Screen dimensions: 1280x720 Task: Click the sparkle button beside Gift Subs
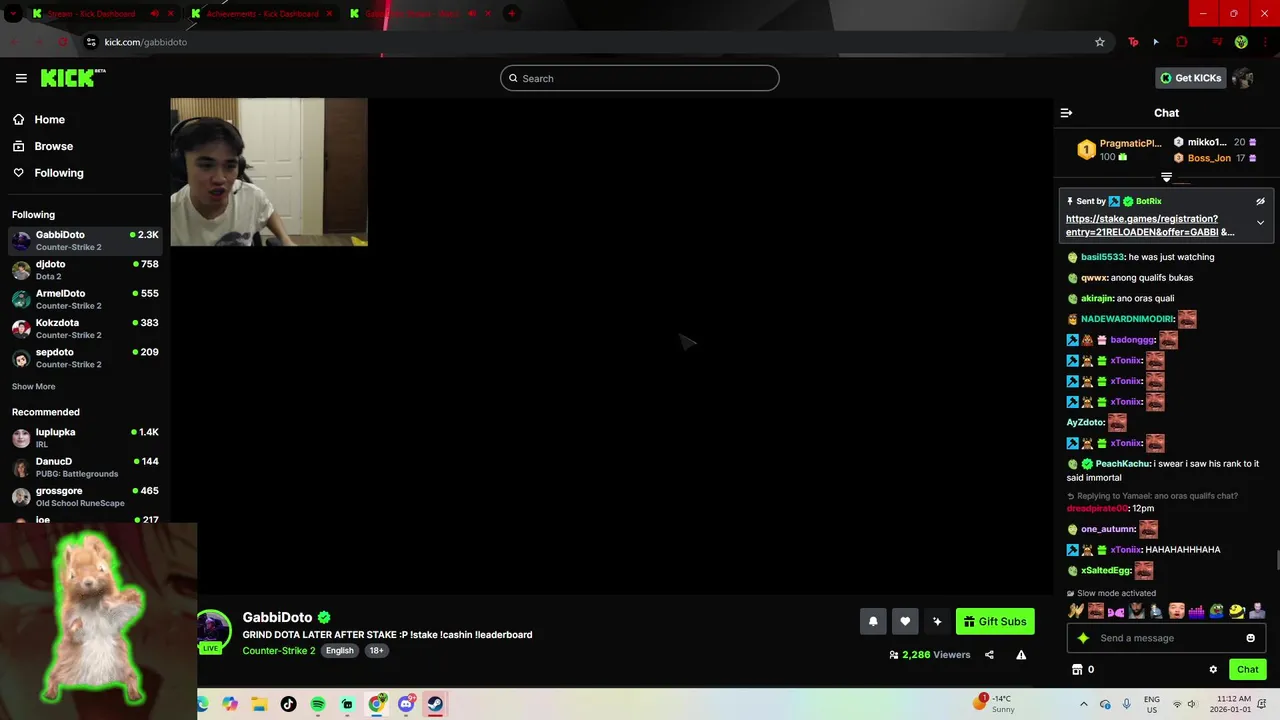(x=937, y=622)
